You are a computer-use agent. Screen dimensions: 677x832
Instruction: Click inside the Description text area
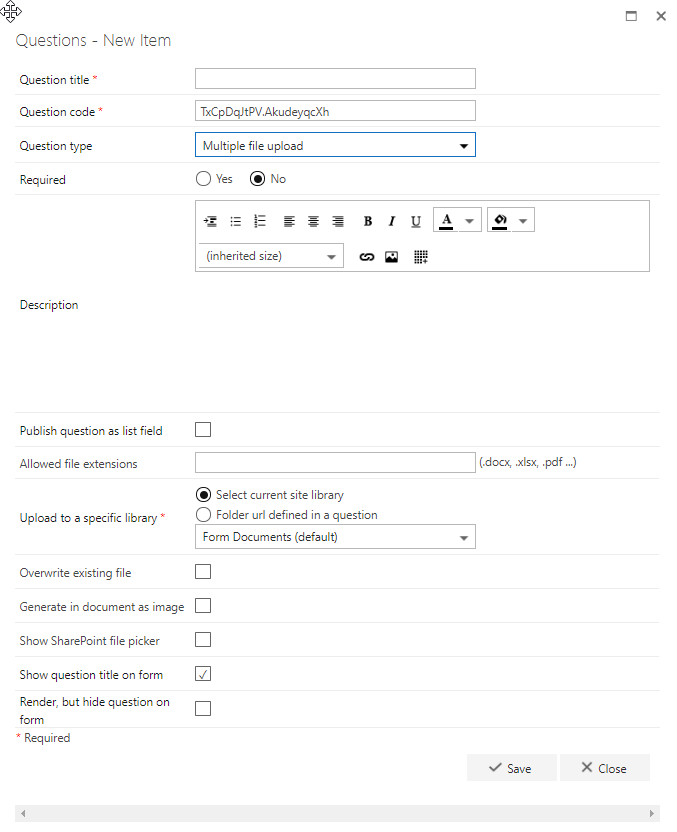pyautogui.click(x=422, y=340)
